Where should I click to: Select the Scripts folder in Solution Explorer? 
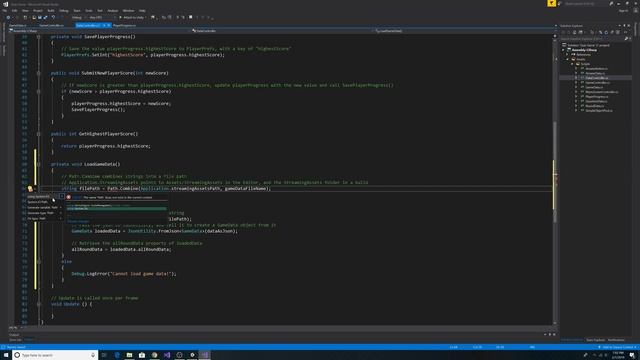(x=585, y=64)
